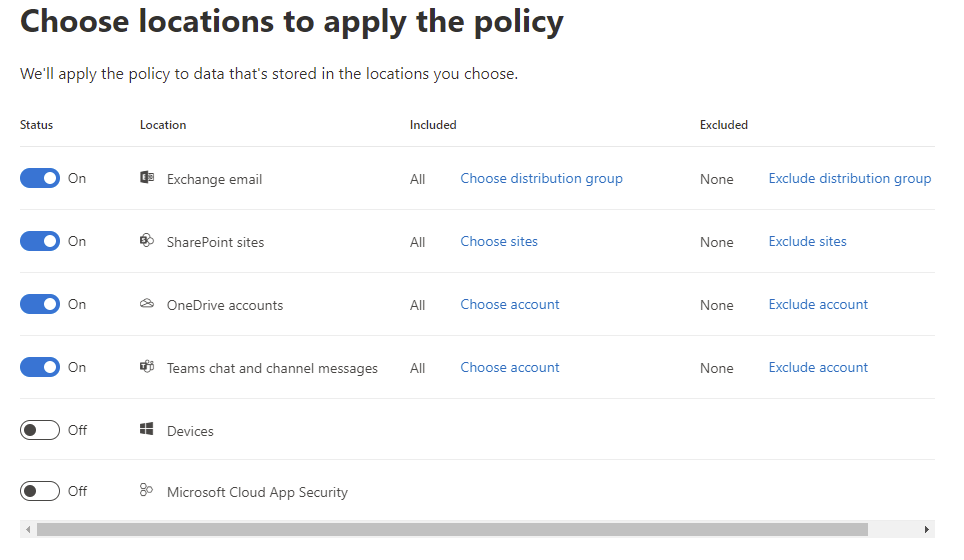Turn off the Exchange email toggle
Screen dimensions: 964x560
click(x=40, y=178)
